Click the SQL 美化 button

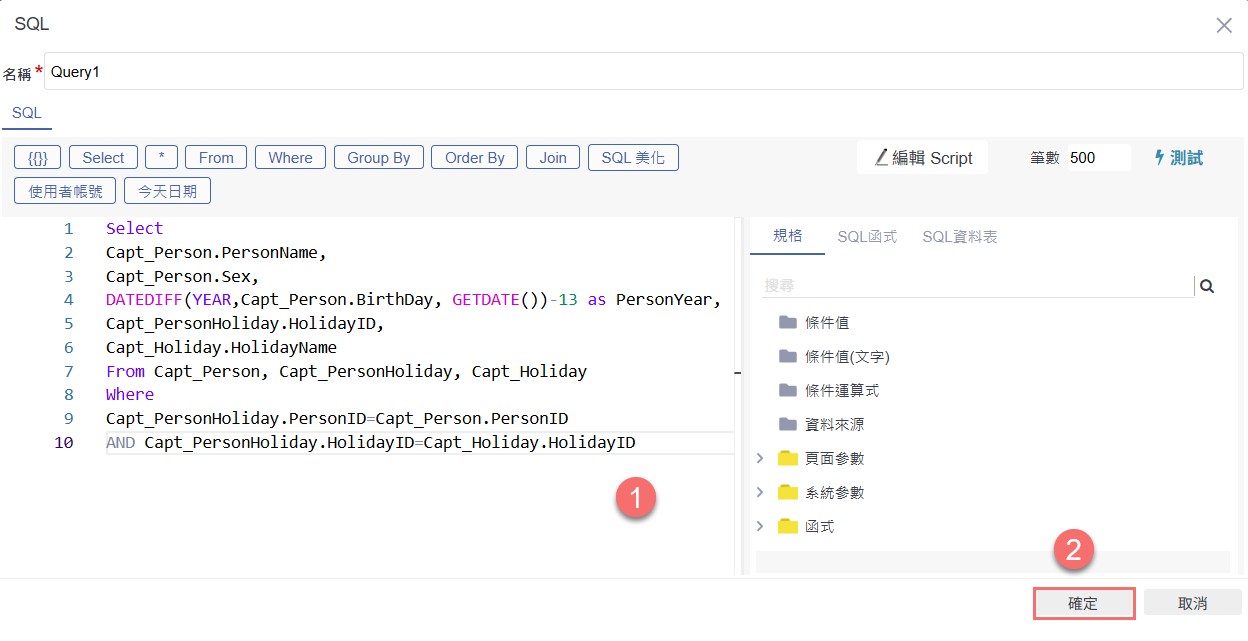pyautogui.click(x=633, y=158)
